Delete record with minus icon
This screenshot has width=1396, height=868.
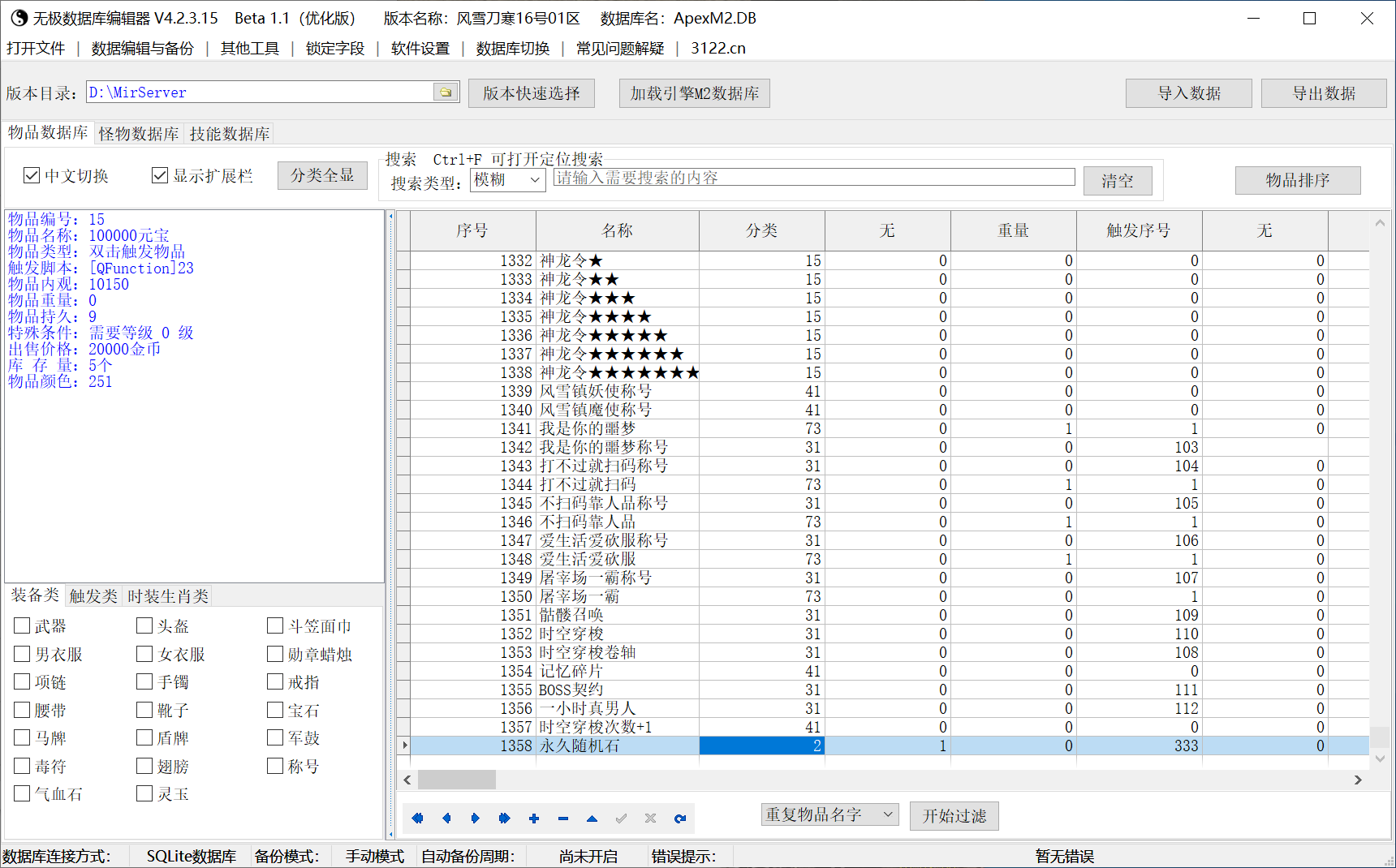point(563,818)
